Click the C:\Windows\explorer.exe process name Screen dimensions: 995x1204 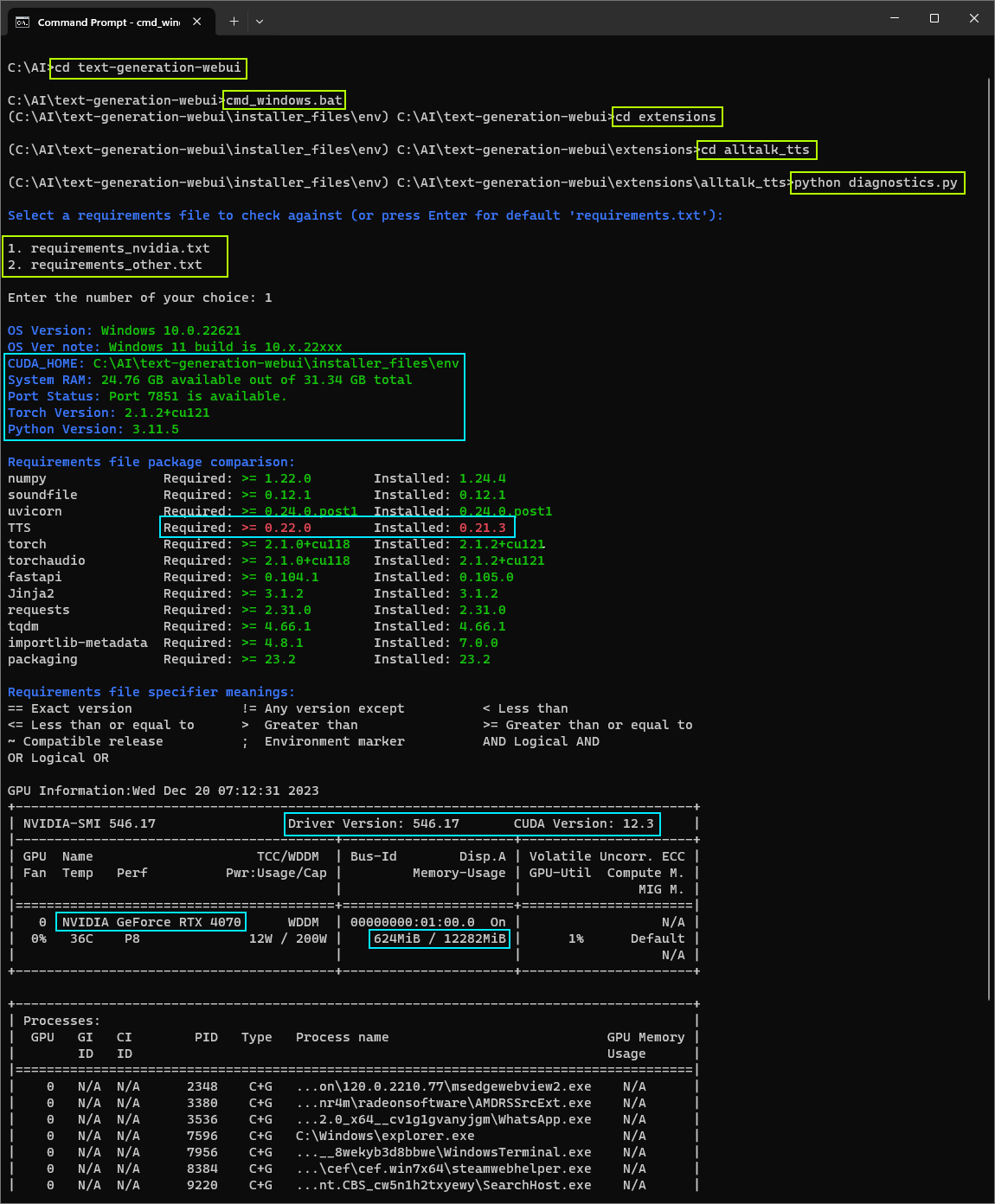pos(385,1136)
